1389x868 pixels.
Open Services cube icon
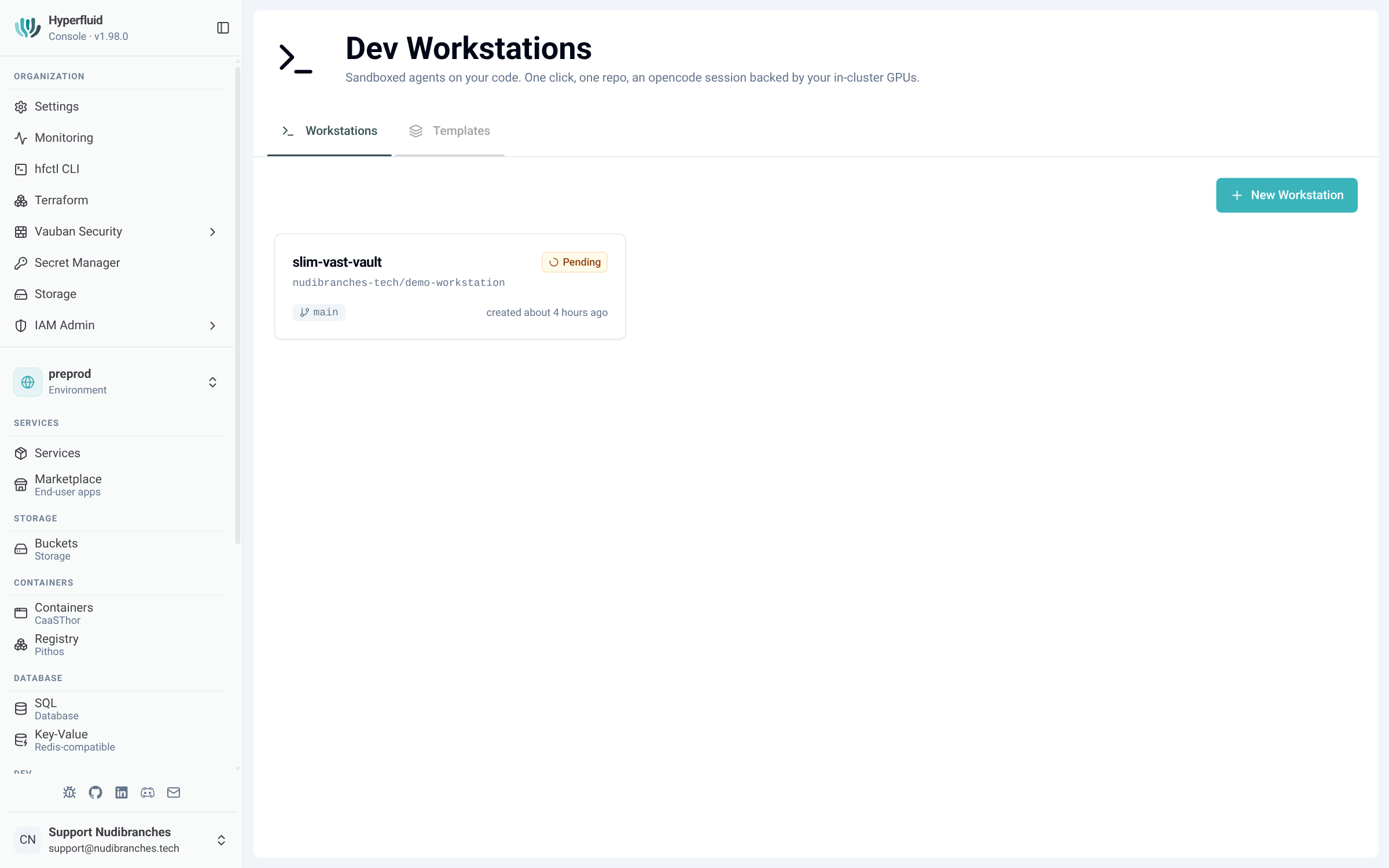pyautogui.click(x=21, y=454)
